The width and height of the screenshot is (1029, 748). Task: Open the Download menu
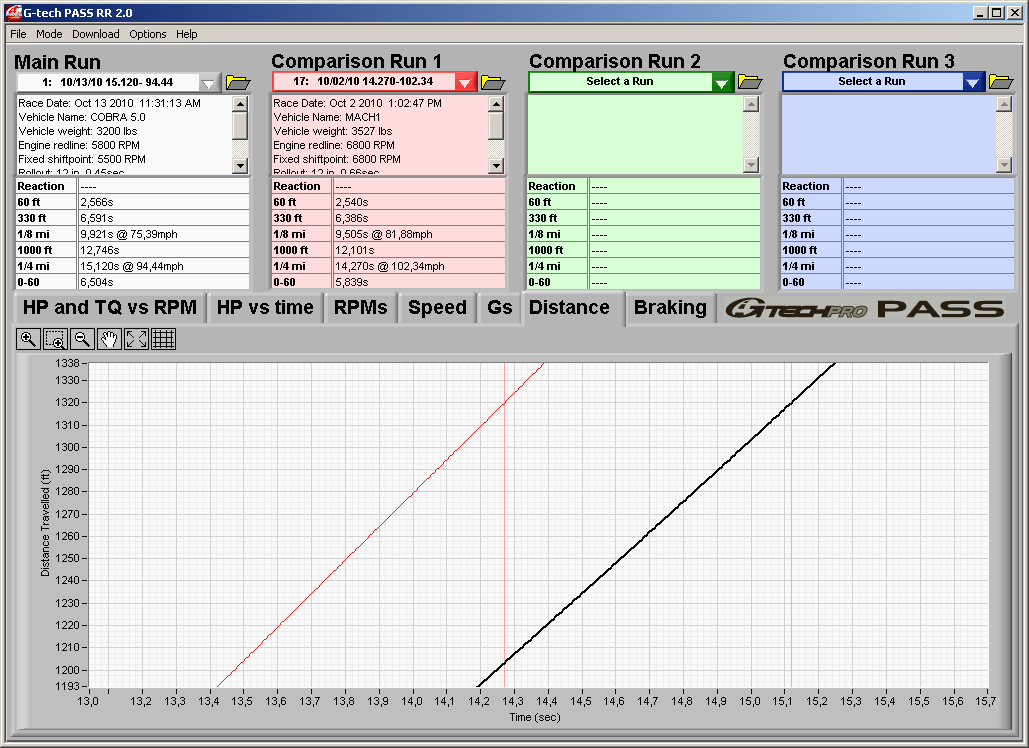click(x=96, y=34)
